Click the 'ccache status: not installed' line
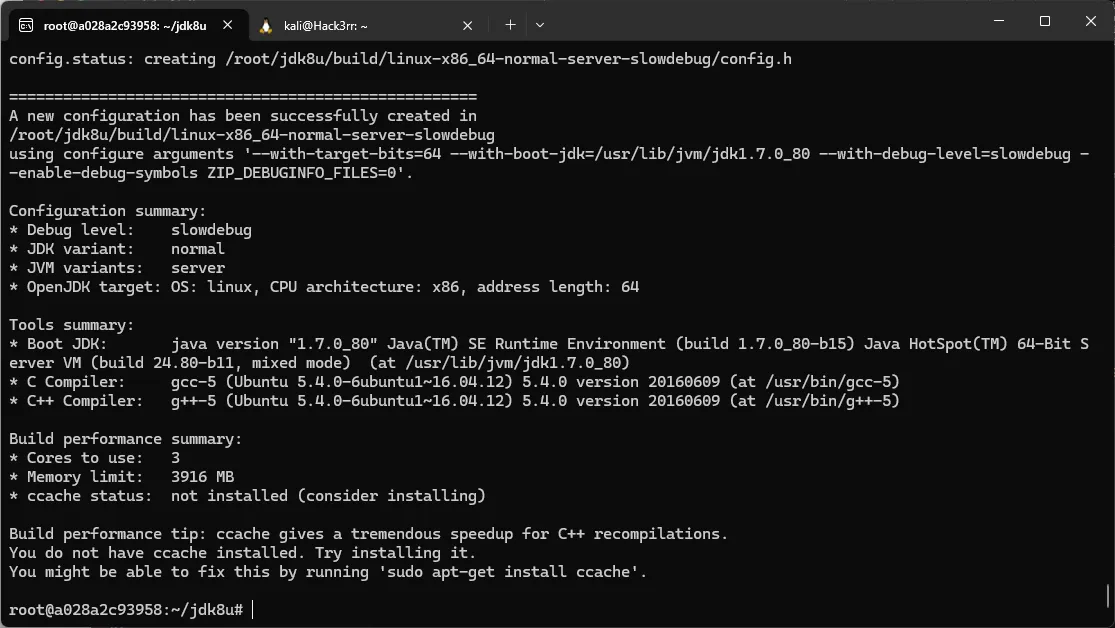 [247, 496]
